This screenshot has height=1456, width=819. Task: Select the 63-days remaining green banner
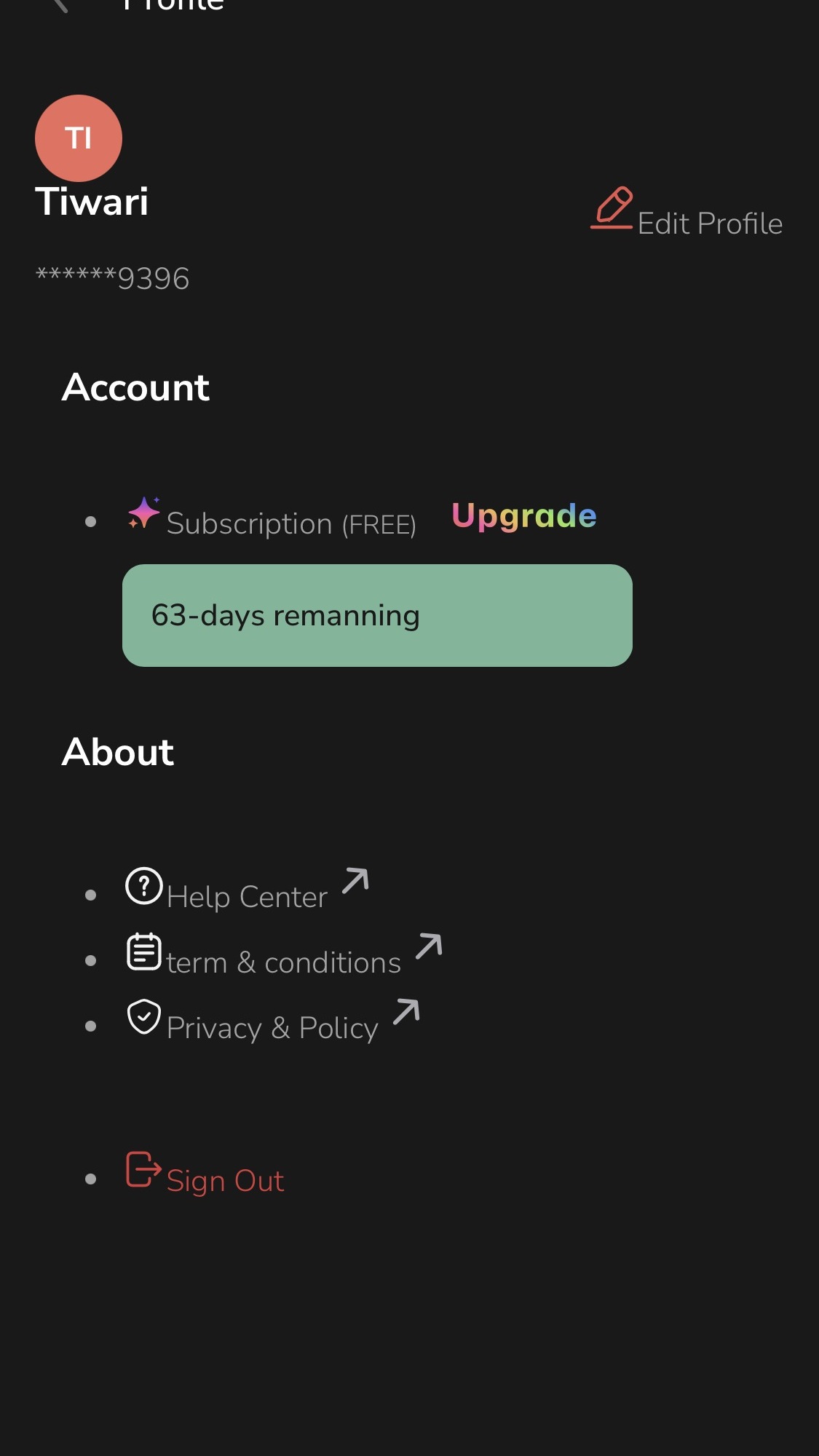click(377, 616)
